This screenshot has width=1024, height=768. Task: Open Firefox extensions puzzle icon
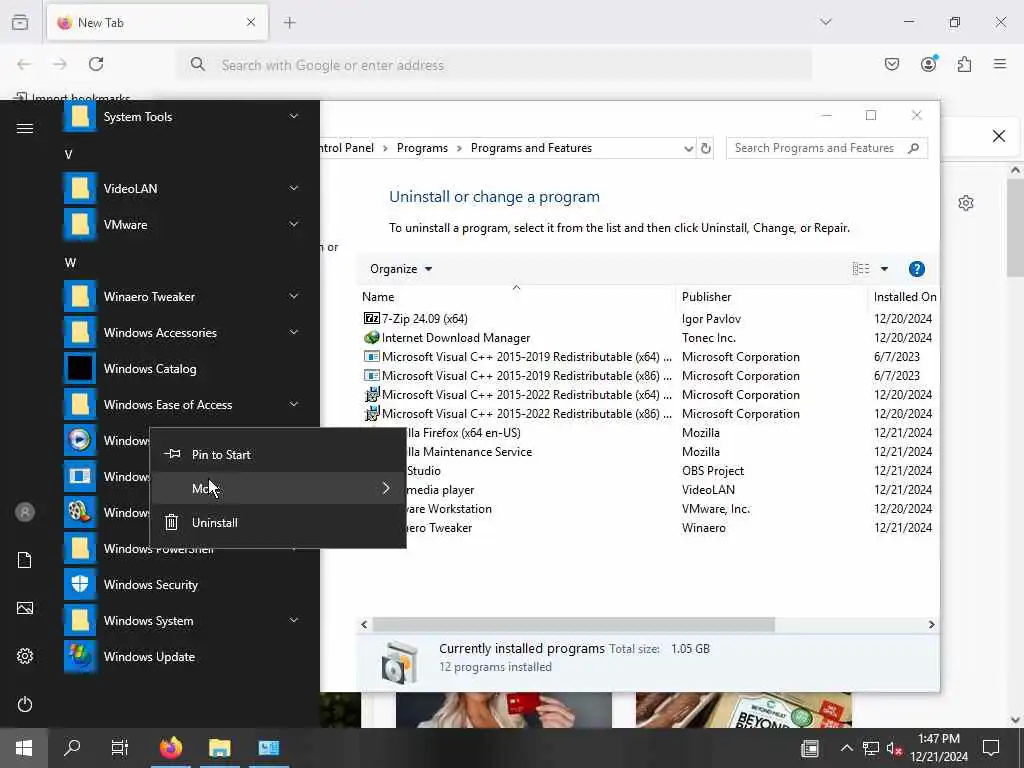[964, 64]
